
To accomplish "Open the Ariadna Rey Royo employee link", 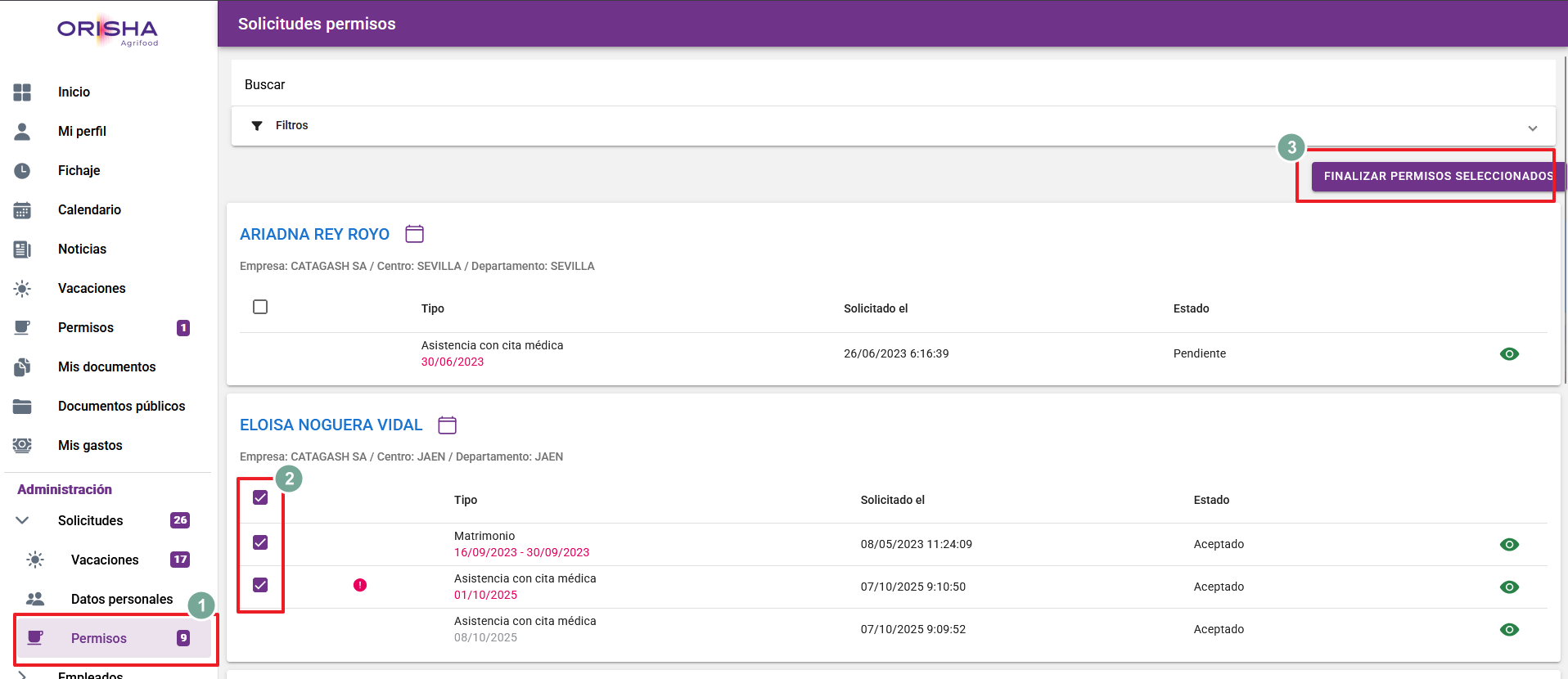I will pos(314,234).
